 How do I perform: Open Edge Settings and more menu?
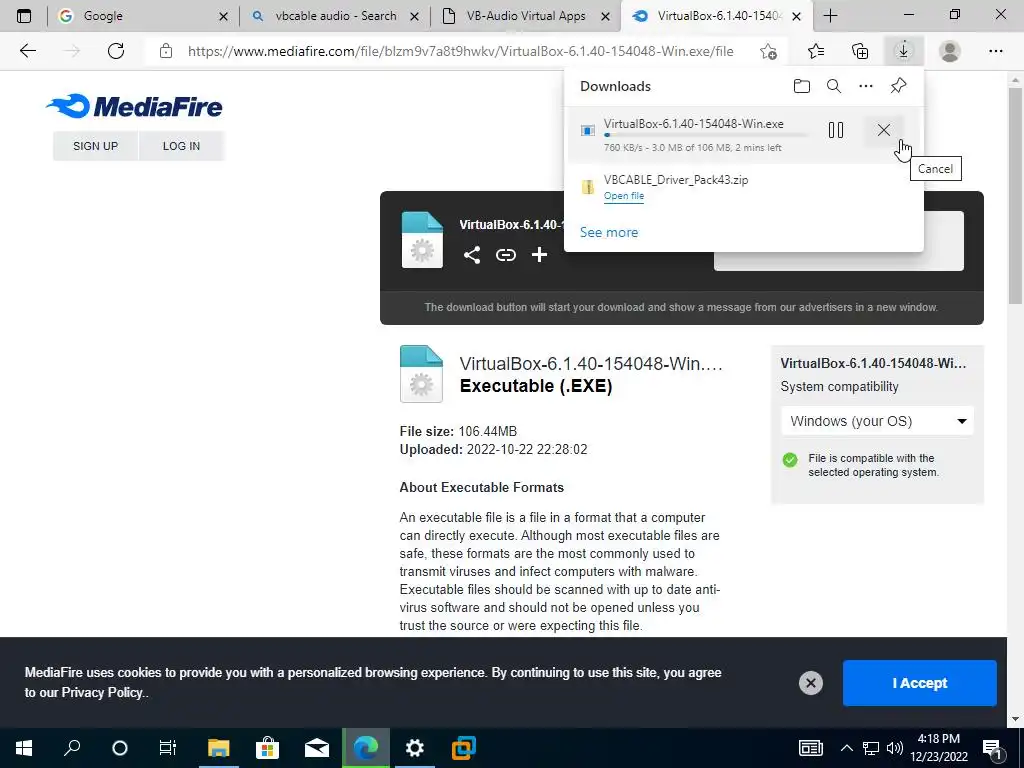pos(995,51)
